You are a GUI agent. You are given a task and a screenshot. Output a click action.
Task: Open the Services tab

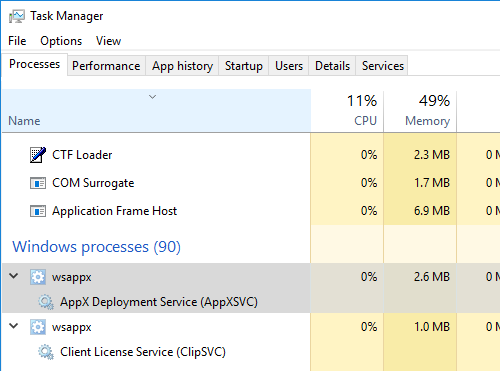pos(383,66)
